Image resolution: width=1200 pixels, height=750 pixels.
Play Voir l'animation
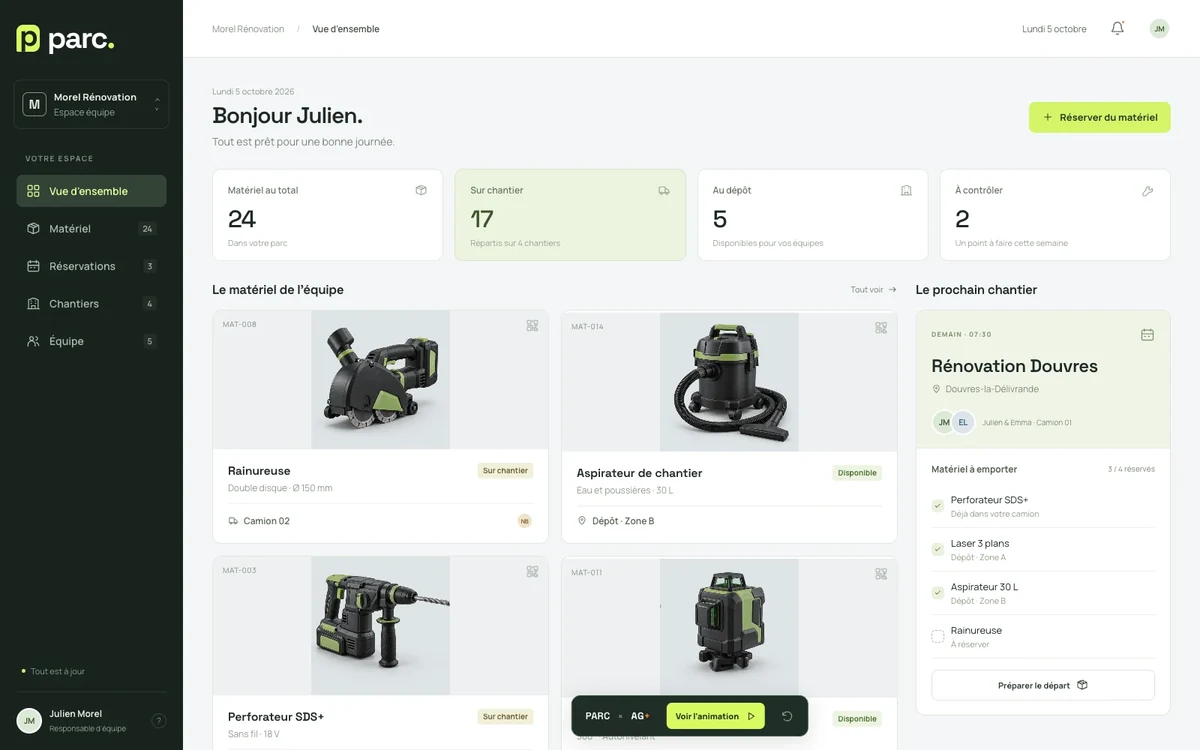715,716
